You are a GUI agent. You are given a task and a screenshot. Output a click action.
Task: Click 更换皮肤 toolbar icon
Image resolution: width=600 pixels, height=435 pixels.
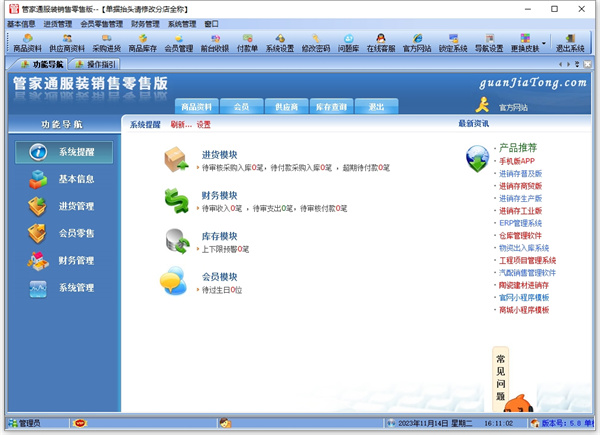tap(525, 43)
